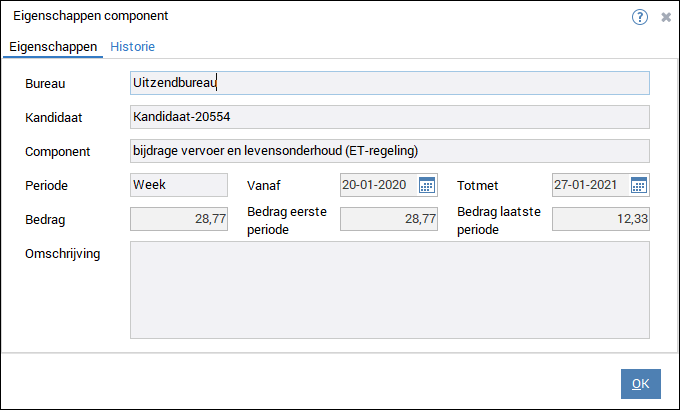Click the Component field
The height and width of the screenshot is (410, 680).
click(389, 151)
